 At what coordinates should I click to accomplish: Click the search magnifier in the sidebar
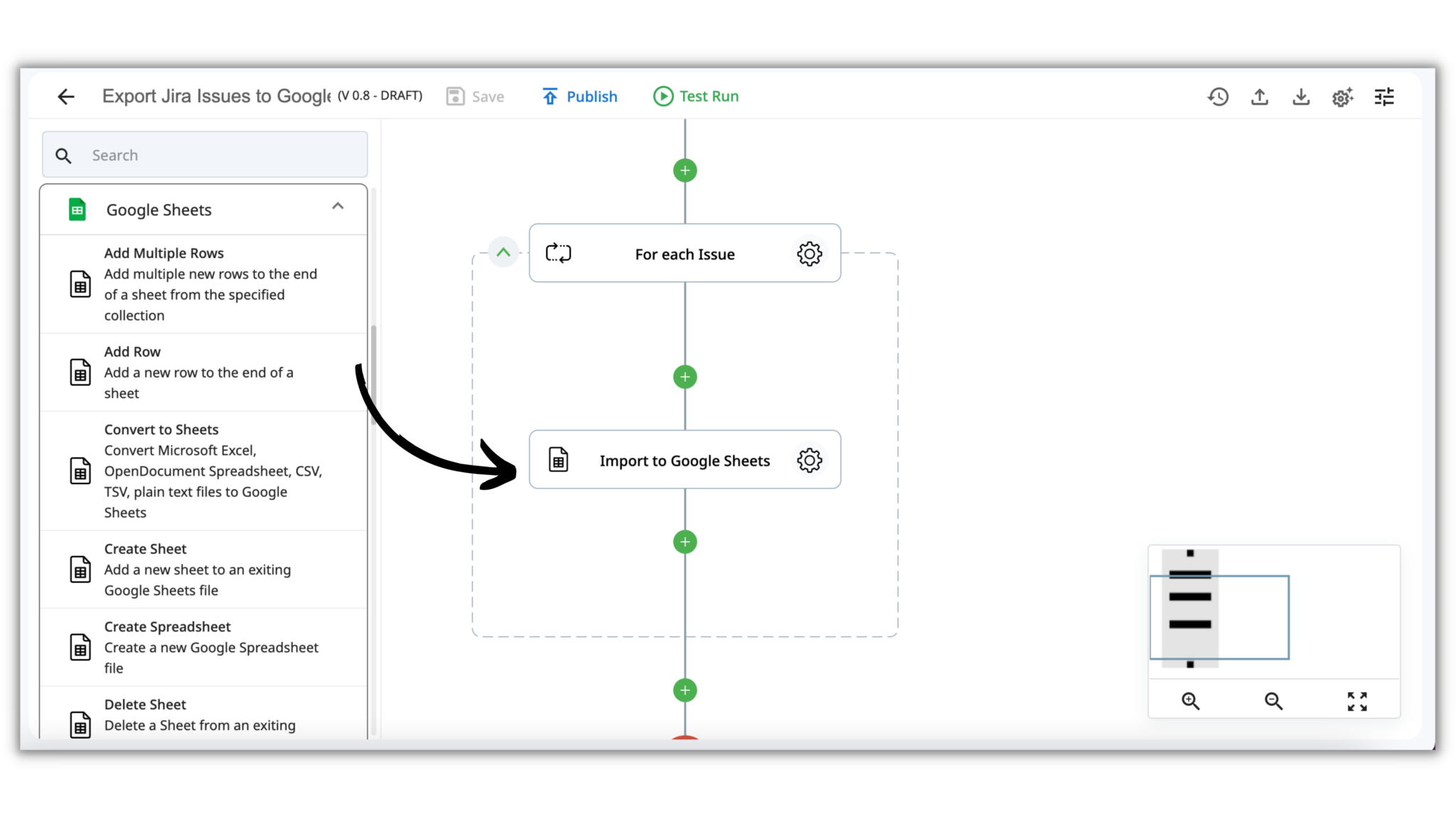[x=63, y=155]
